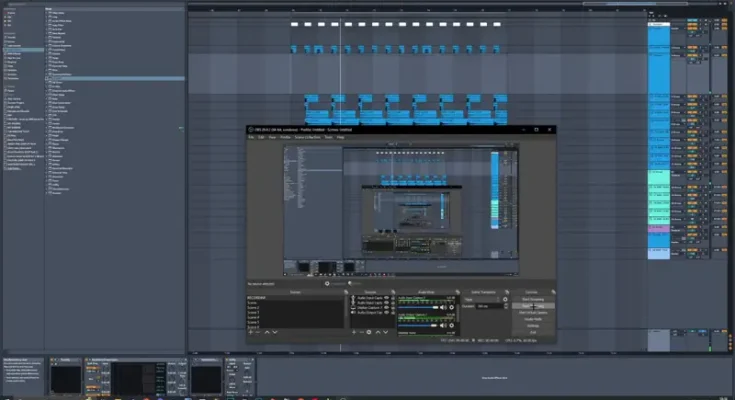Select the highlighted category in Ableton's browser sidebar
This screenshot has height=400, width=735.
tap(20, 52)
